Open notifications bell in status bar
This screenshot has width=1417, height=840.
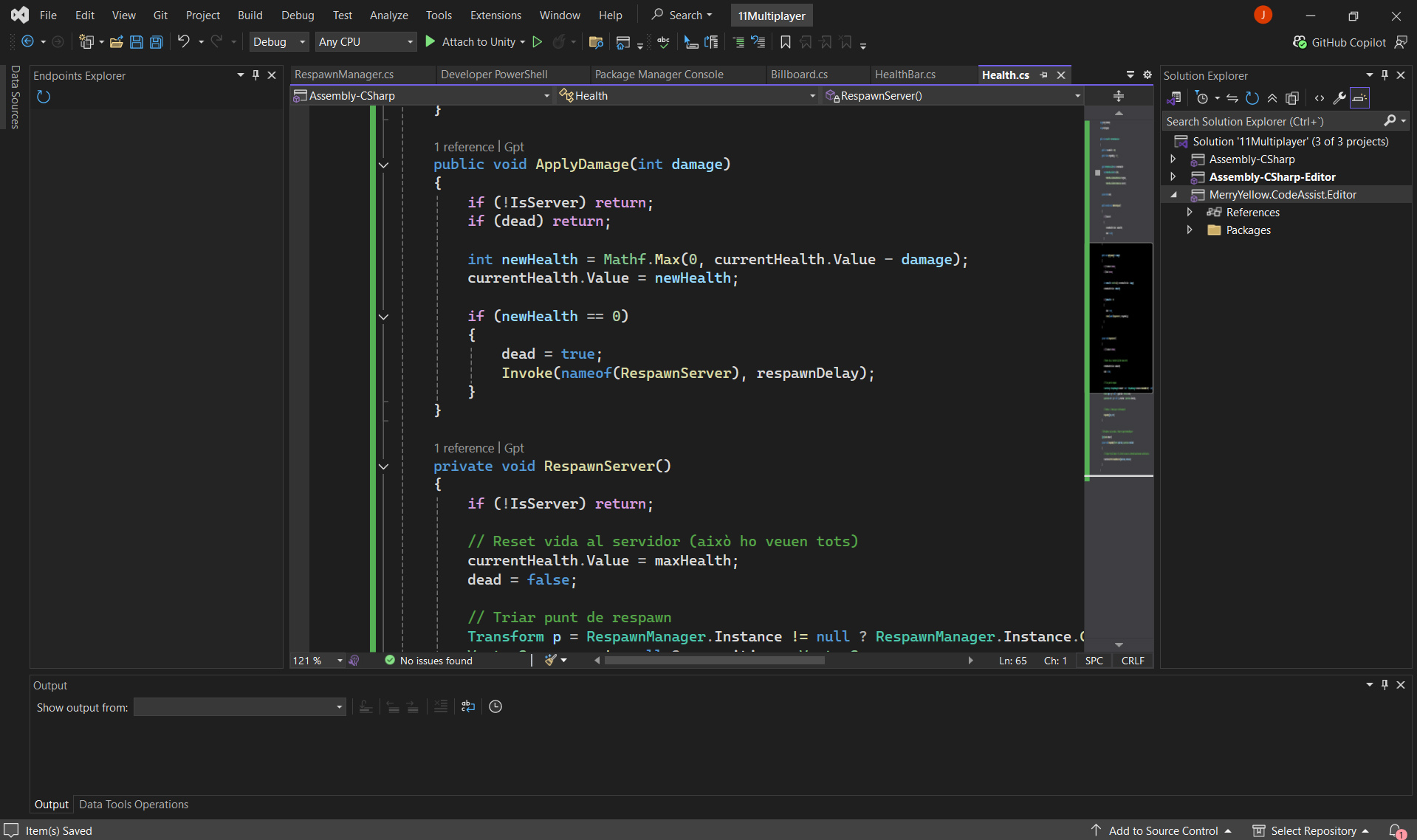tap(1395, 830)
